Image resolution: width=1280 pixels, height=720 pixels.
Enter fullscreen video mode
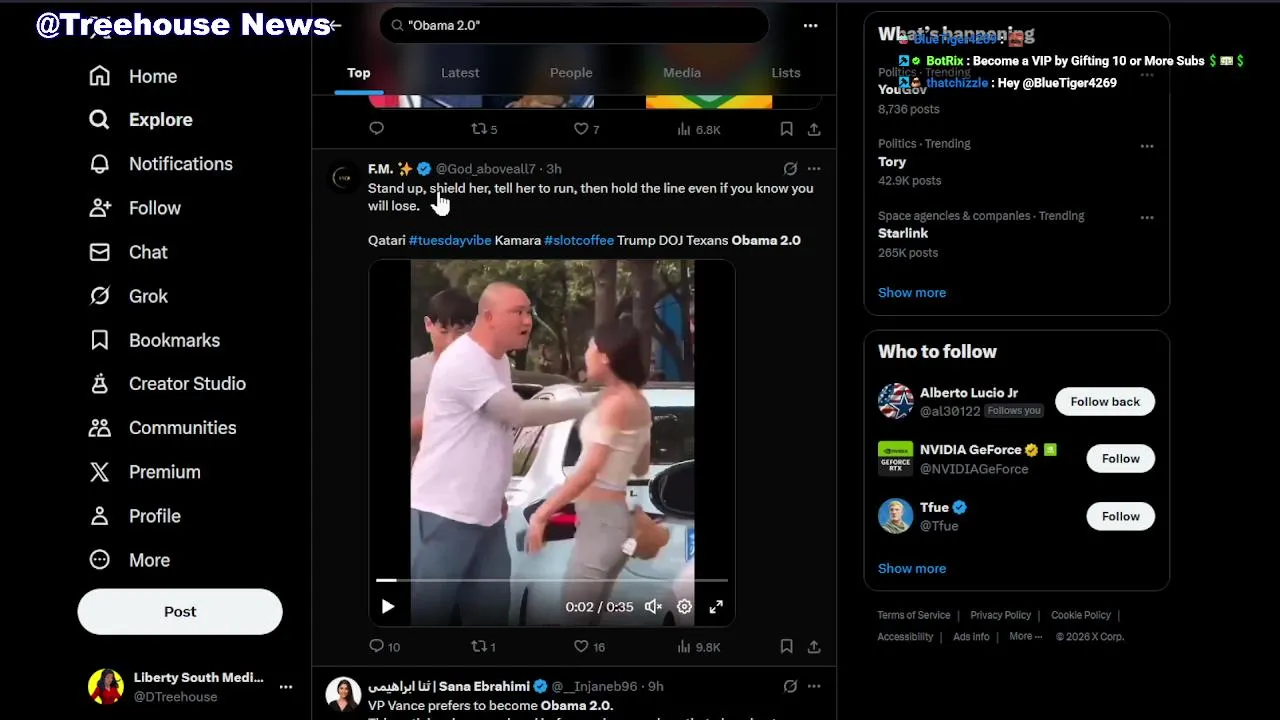click(716, 606)
